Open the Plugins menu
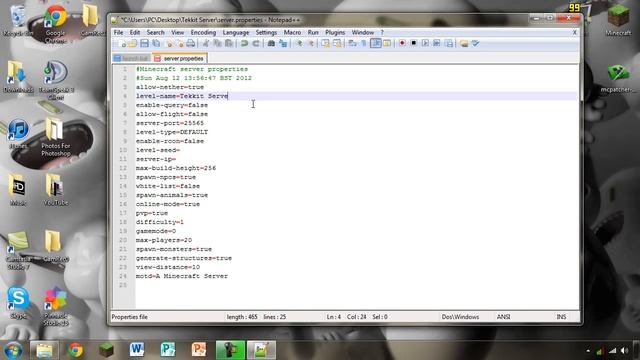 click(335, 32)
